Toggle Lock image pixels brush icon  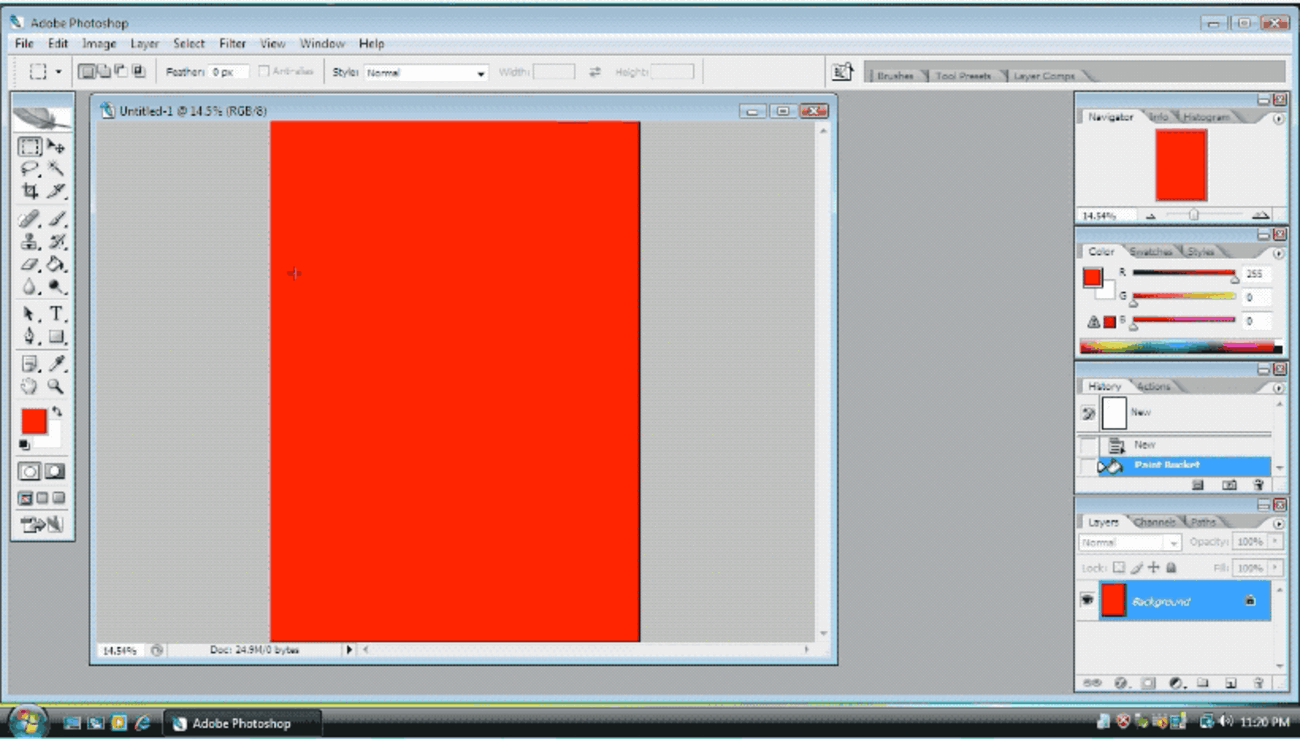[1137, 568]
